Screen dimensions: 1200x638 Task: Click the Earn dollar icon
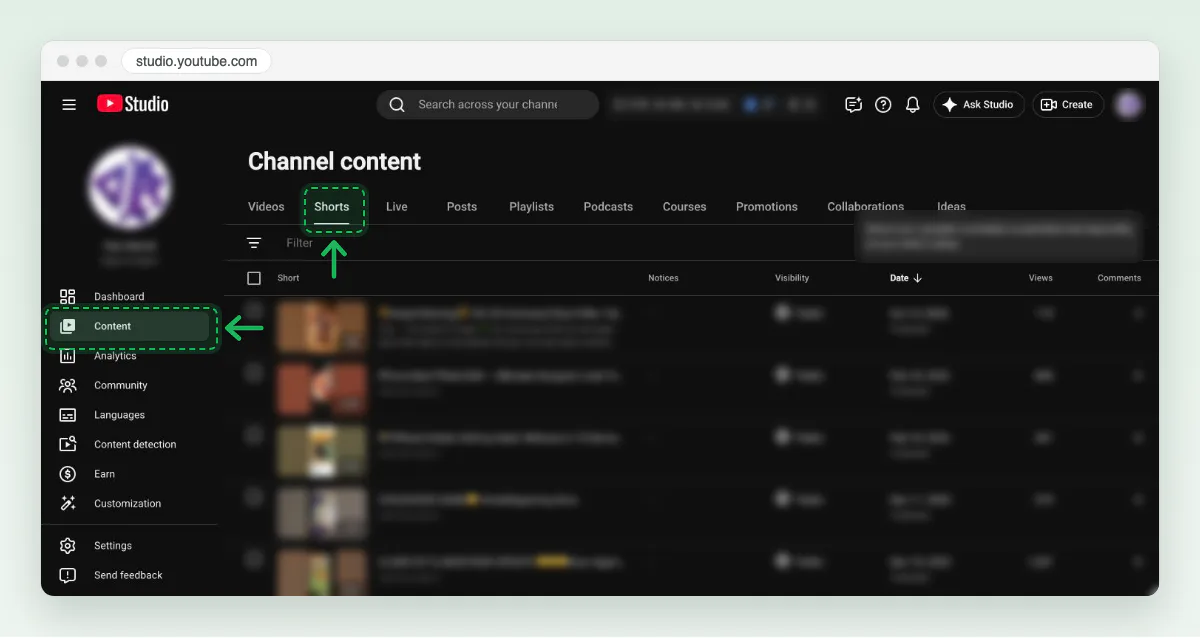[68, 474]
